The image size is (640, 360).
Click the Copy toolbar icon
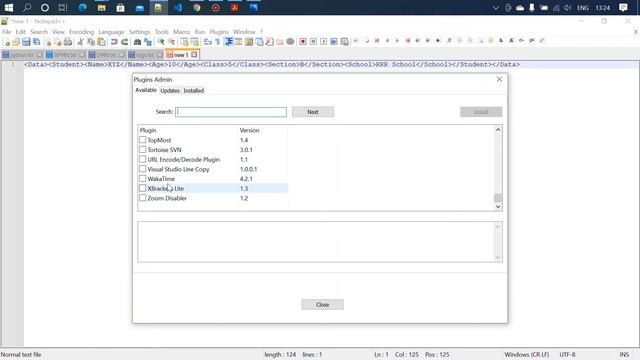click(x=91, y=42)
